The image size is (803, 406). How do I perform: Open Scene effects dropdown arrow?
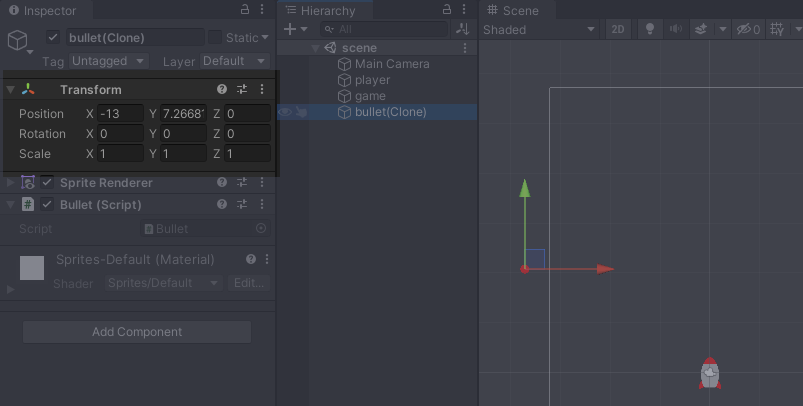coord(723,29)
